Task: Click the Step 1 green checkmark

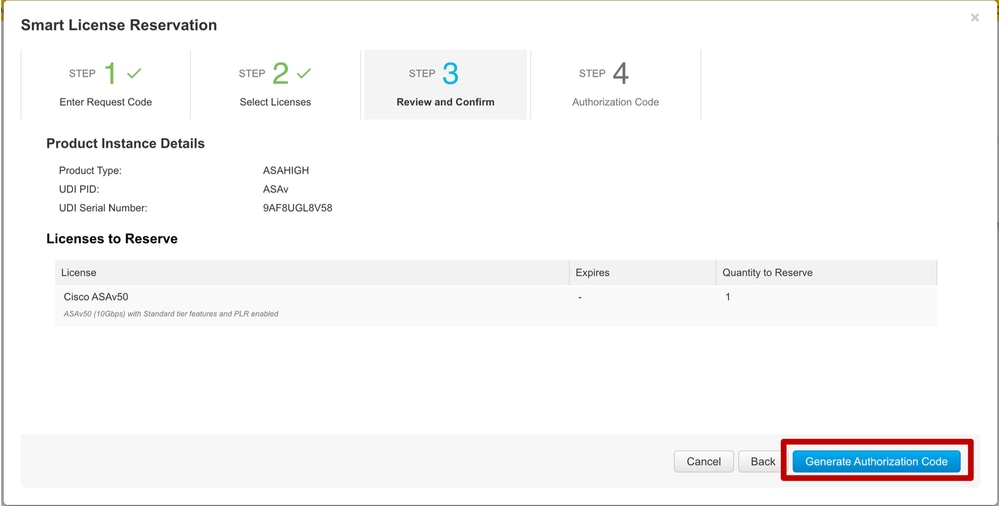Action: tap(134, 74)
